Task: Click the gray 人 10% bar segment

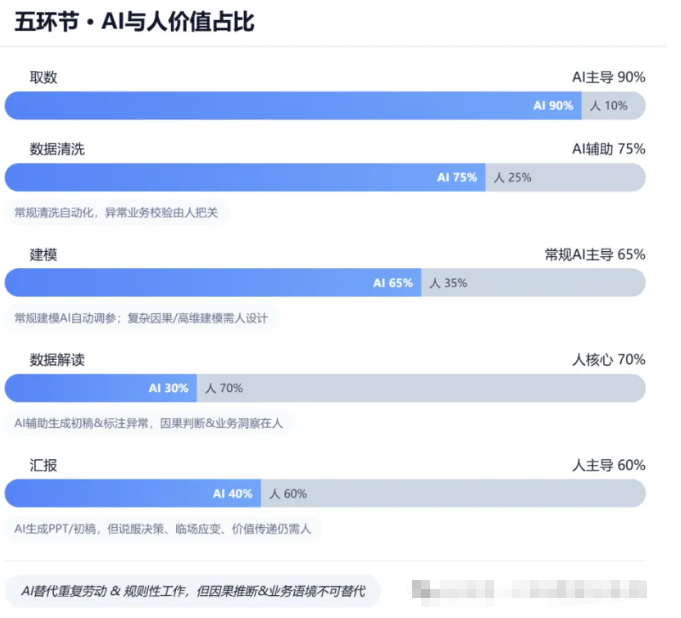Action: (x=614, y=106)
